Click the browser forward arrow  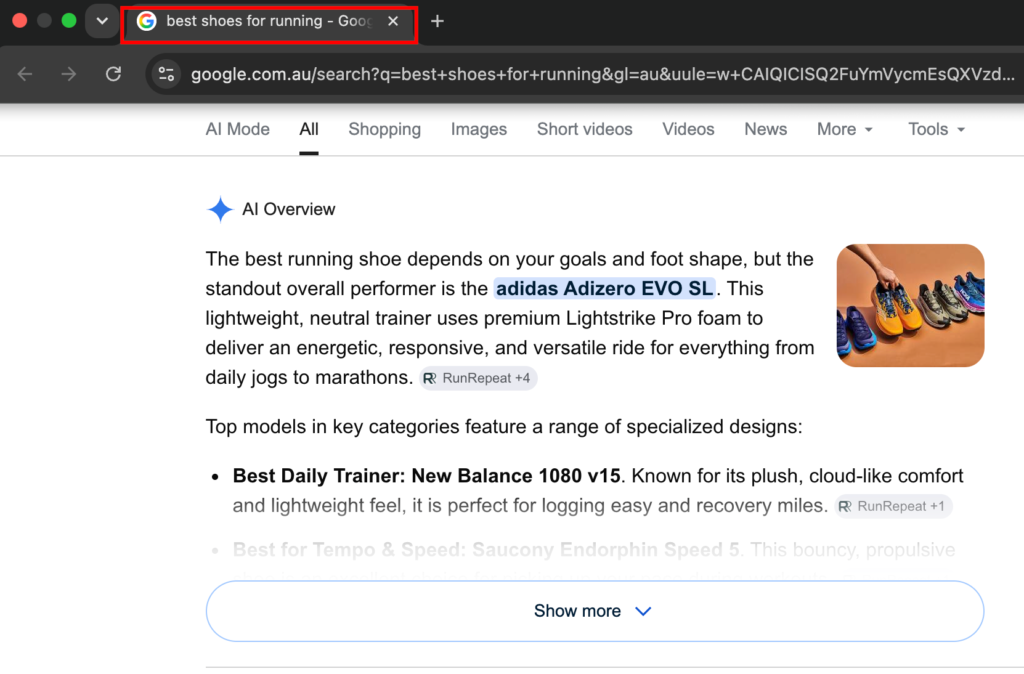click(x=69, y=74)
